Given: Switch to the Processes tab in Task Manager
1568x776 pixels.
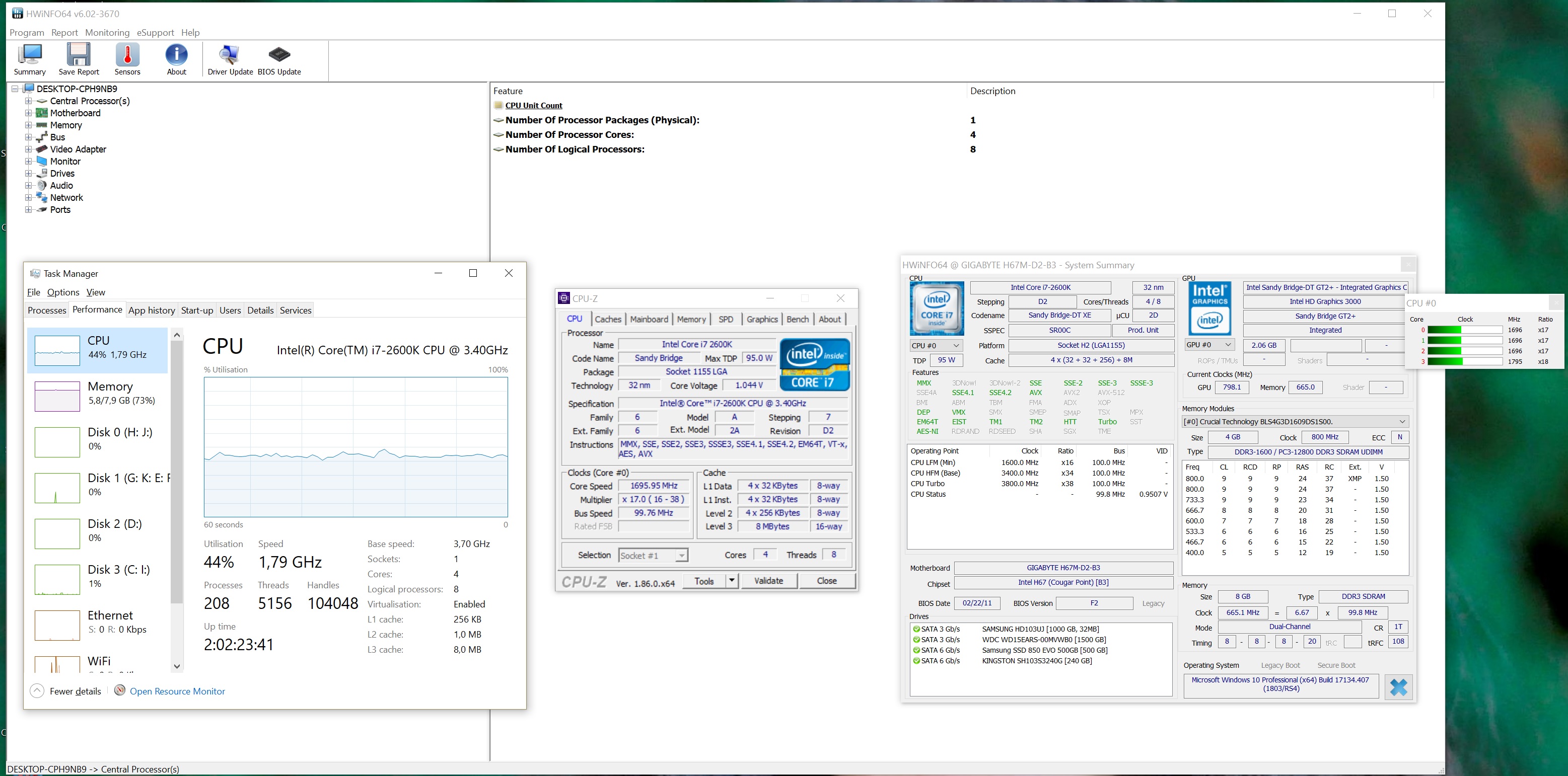Looking at the screenshot, I should point(47,310).
